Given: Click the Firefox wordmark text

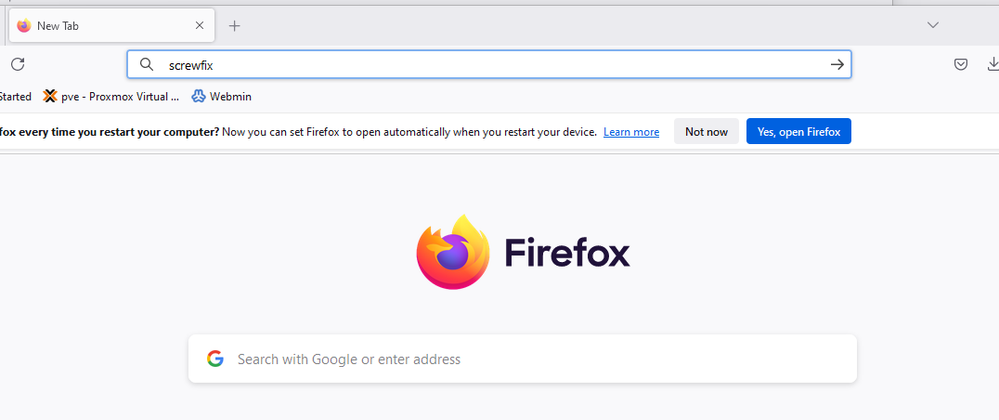Looking at the screenshot, I should 567,253.
